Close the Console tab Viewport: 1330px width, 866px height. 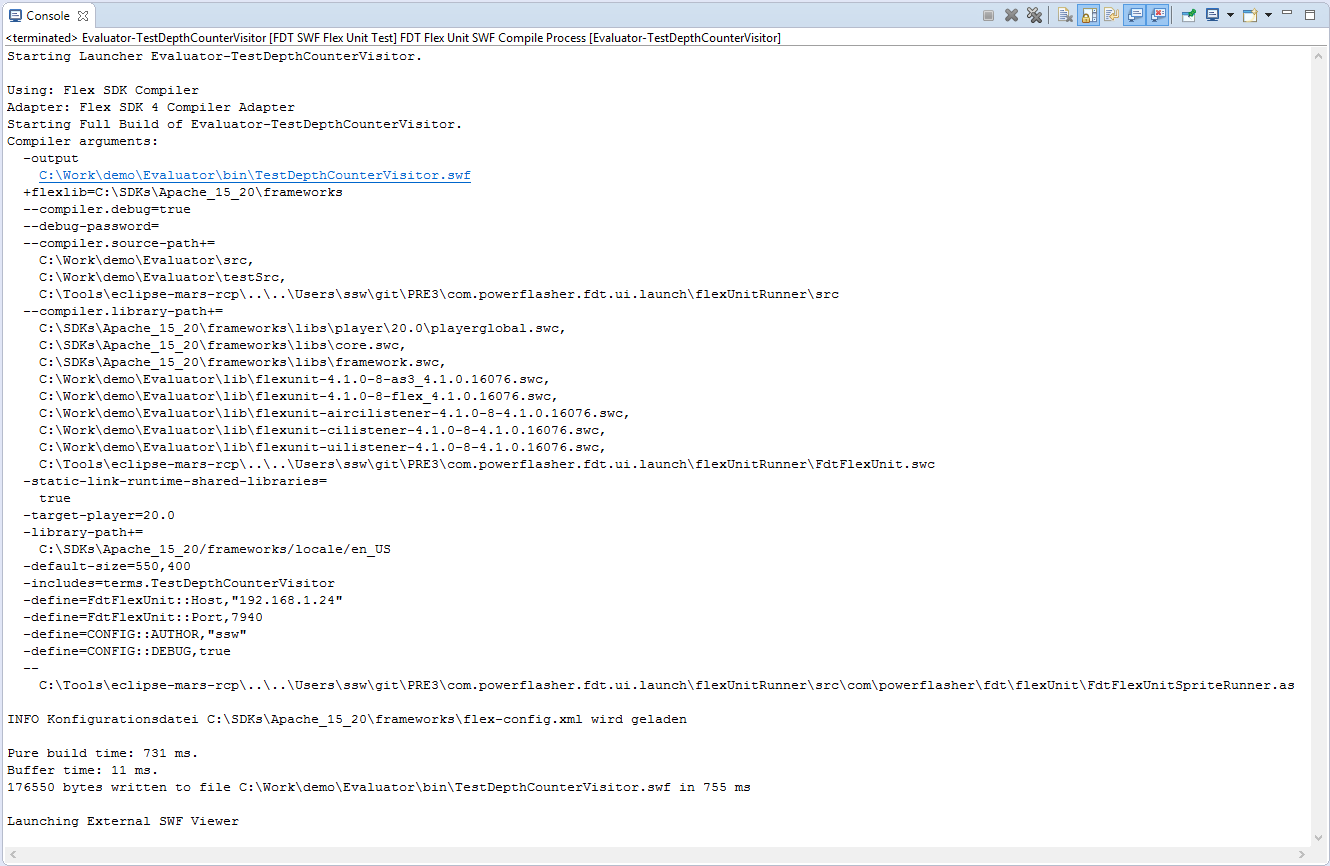pos(83,15)
